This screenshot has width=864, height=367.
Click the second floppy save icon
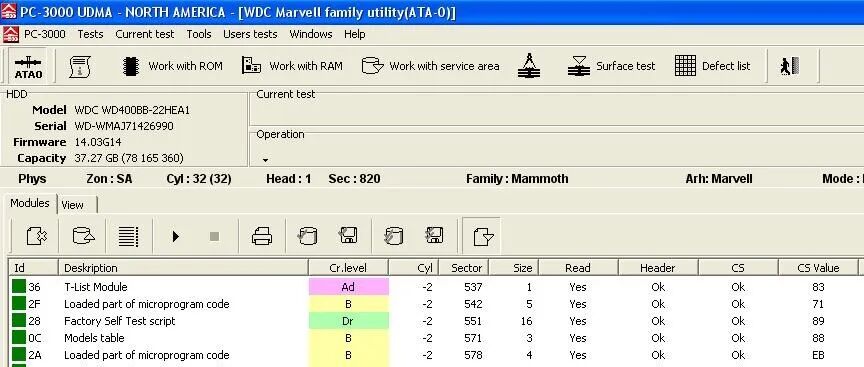[434, 236]
